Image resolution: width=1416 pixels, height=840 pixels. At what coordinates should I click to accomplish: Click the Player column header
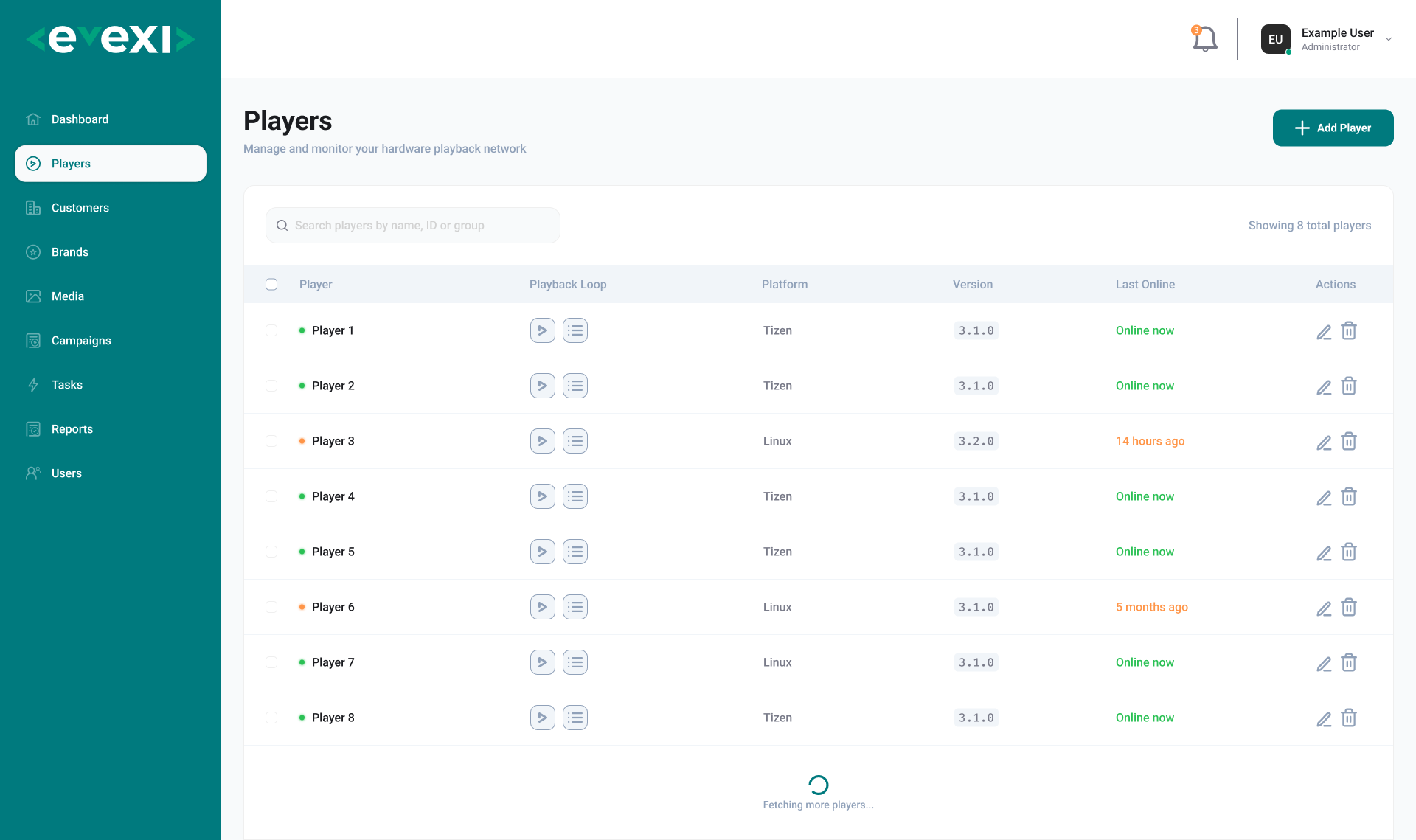316,285
